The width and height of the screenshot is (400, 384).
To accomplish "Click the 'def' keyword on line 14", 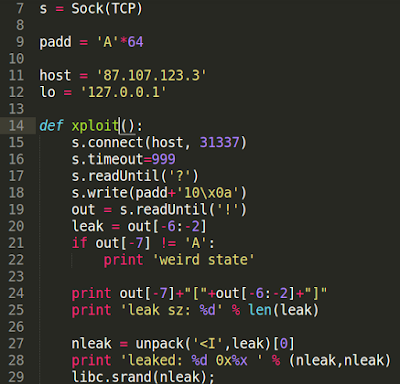I will click(x=51, y=126).
